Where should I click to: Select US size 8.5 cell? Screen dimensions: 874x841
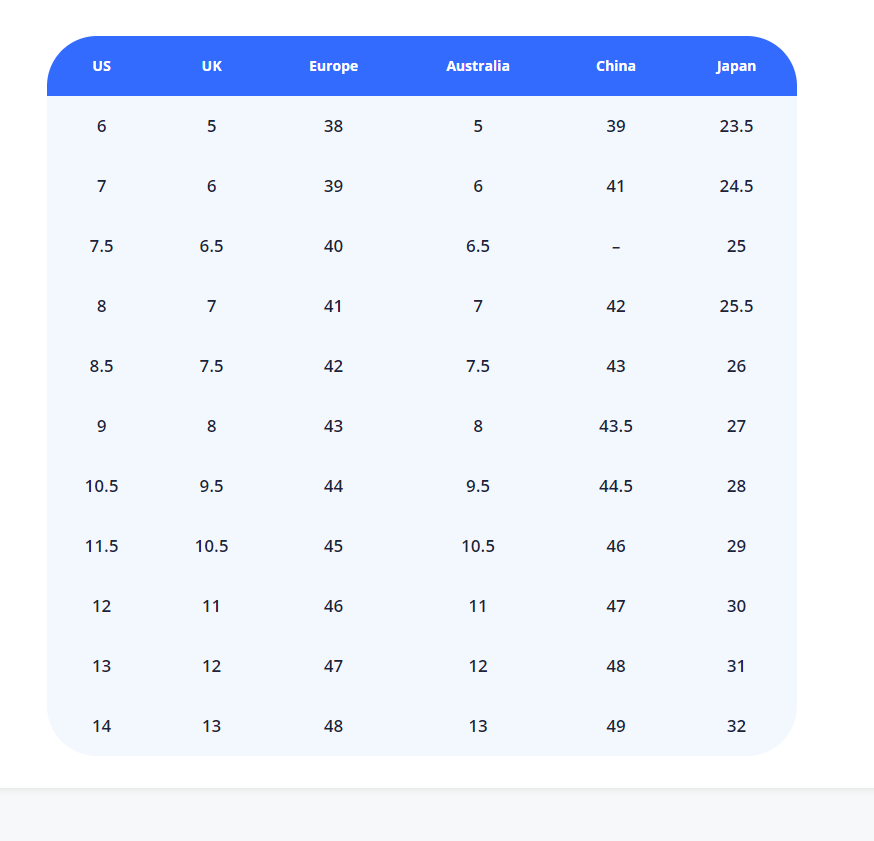pyautogui.click(x=101, y=366)
